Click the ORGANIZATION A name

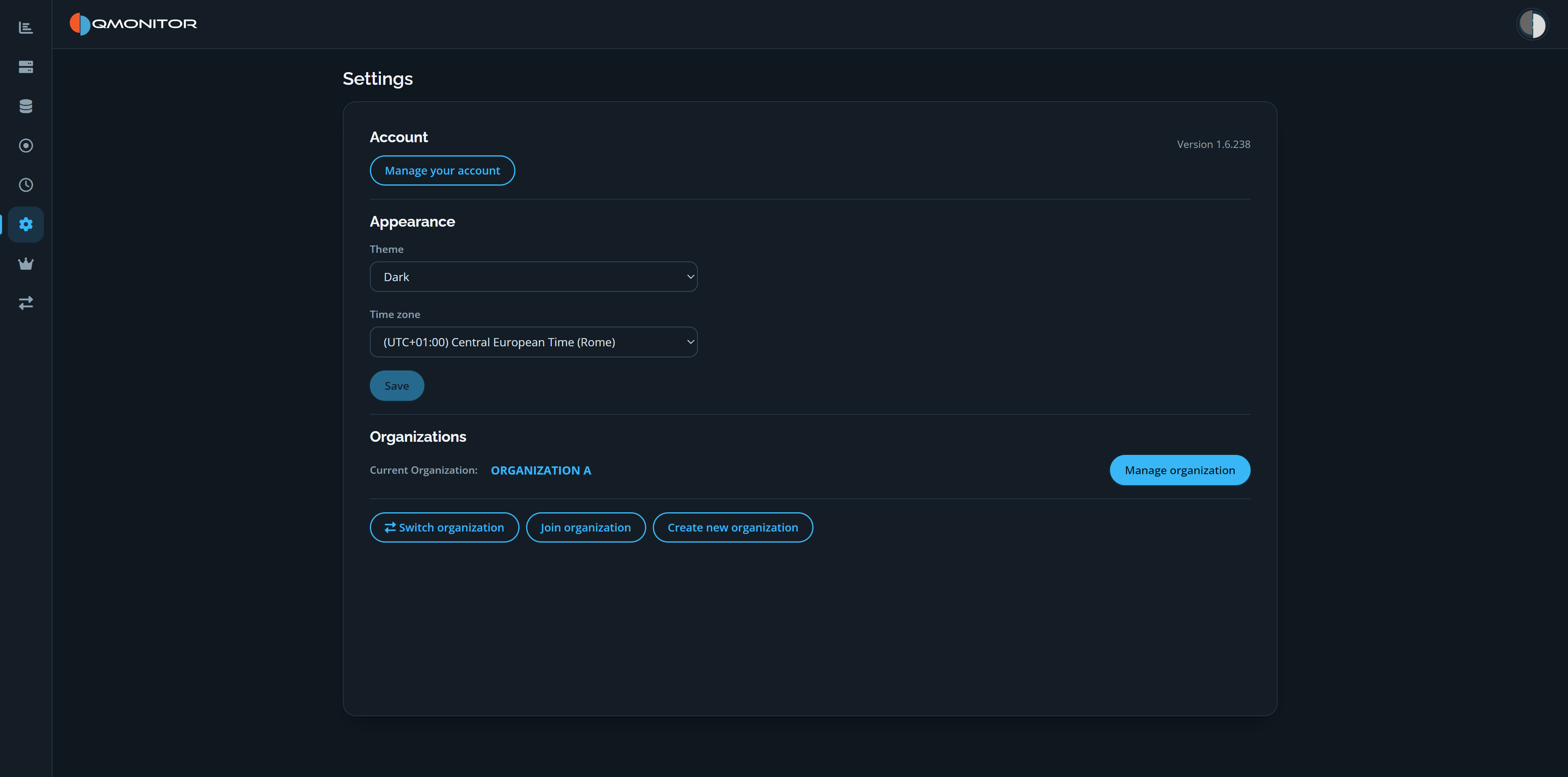[x=540, y=470]
